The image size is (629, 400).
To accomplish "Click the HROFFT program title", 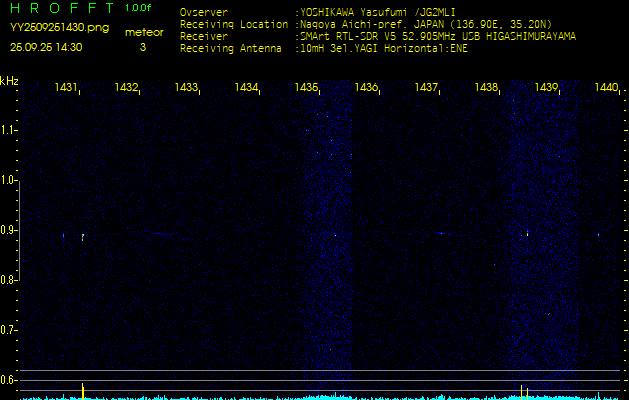I will tap(62, 8).
